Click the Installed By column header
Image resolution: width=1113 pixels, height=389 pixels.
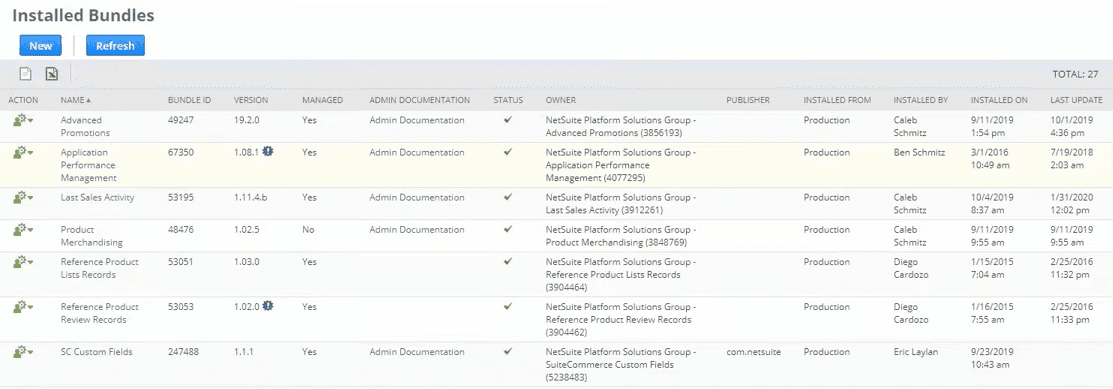921,100
